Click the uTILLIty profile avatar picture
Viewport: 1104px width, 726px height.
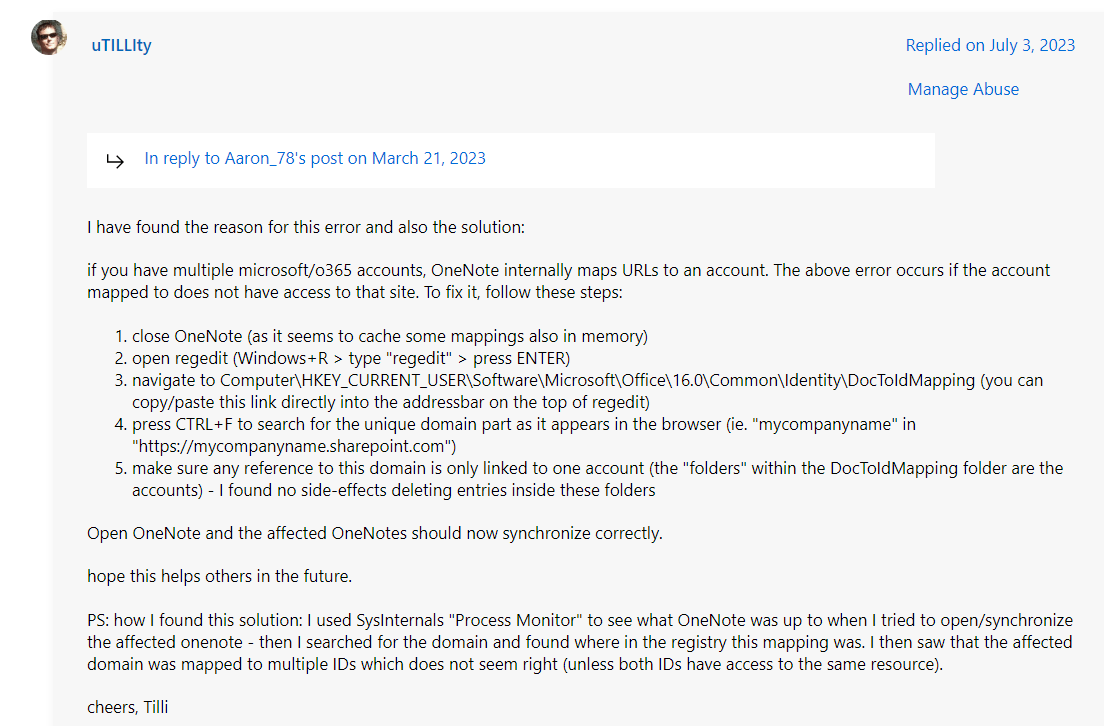click(x=48, y=37)
